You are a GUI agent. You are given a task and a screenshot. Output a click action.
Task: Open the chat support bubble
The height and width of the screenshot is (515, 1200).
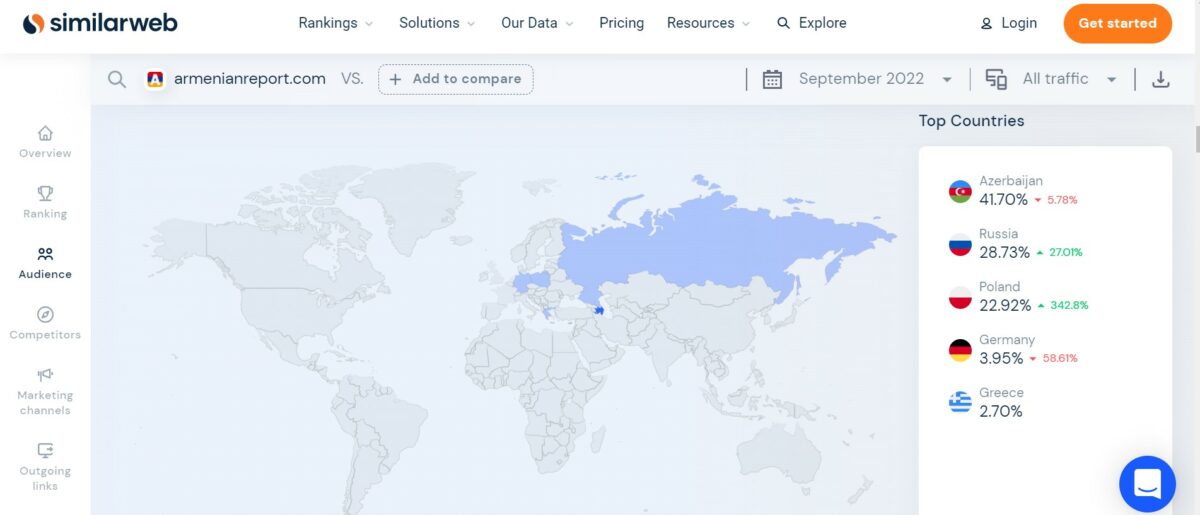tap(1147, 484)
